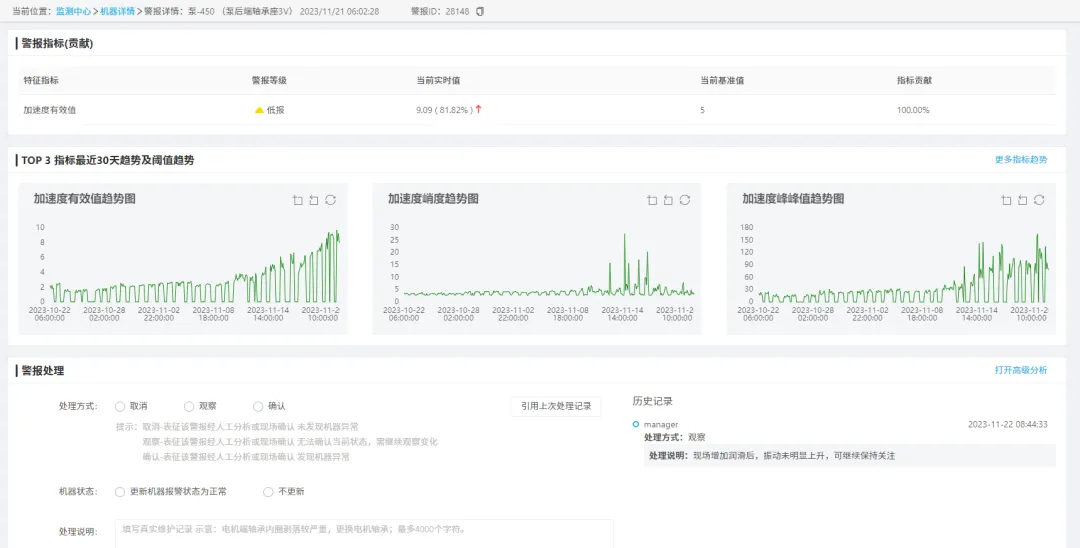Image resolution: width=1080 pixels, height=548 pixels.
Task: Choose the 不更新 machine status option
Action: click(268, 492)
